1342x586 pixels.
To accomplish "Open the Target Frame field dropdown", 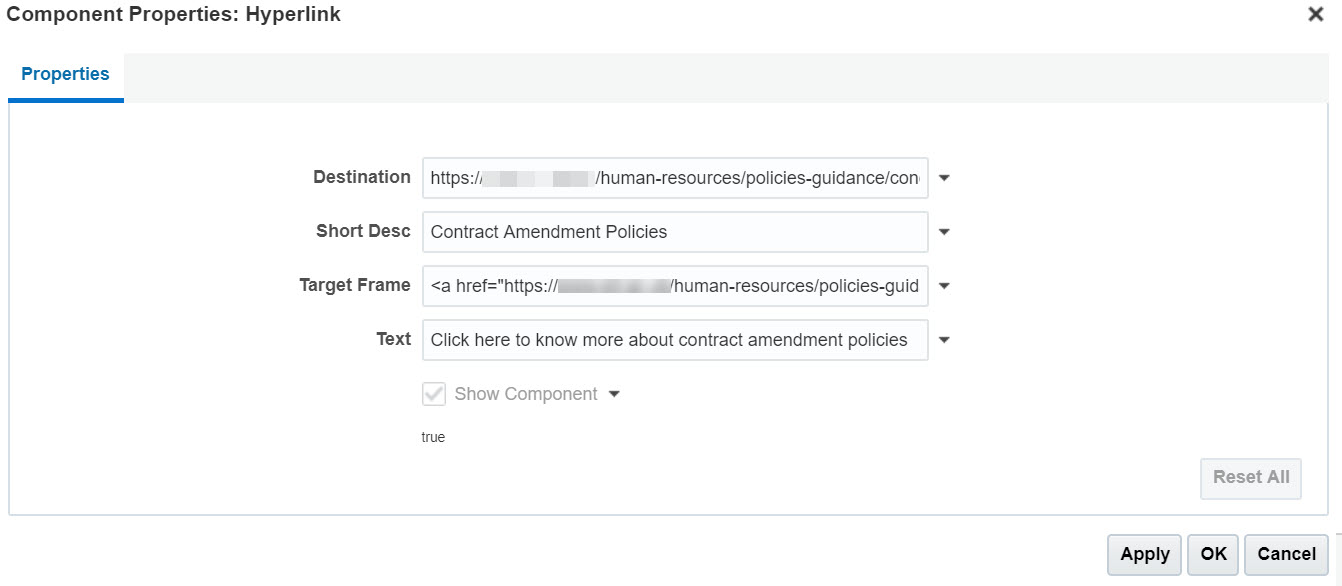I will (x=943, y=286).
